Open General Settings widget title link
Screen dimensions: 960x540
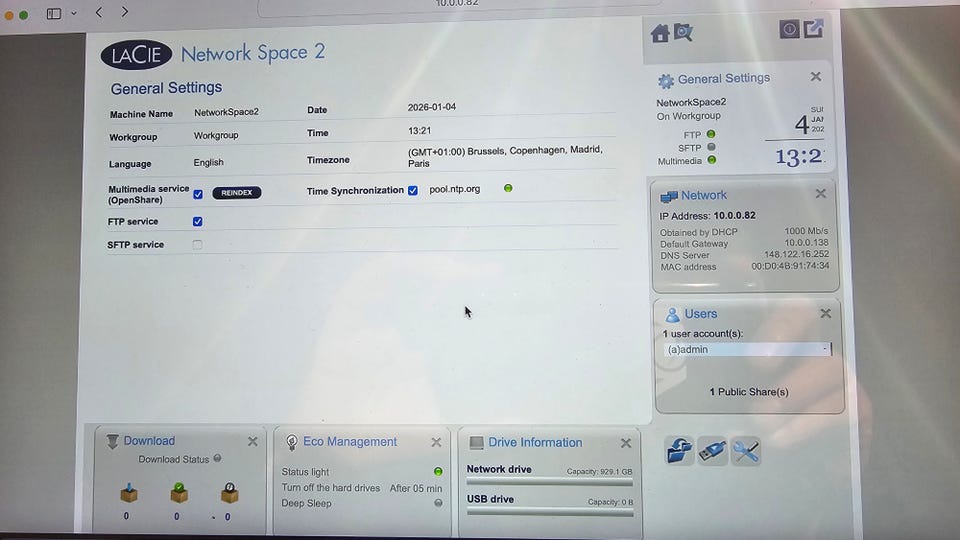[724, 78]
